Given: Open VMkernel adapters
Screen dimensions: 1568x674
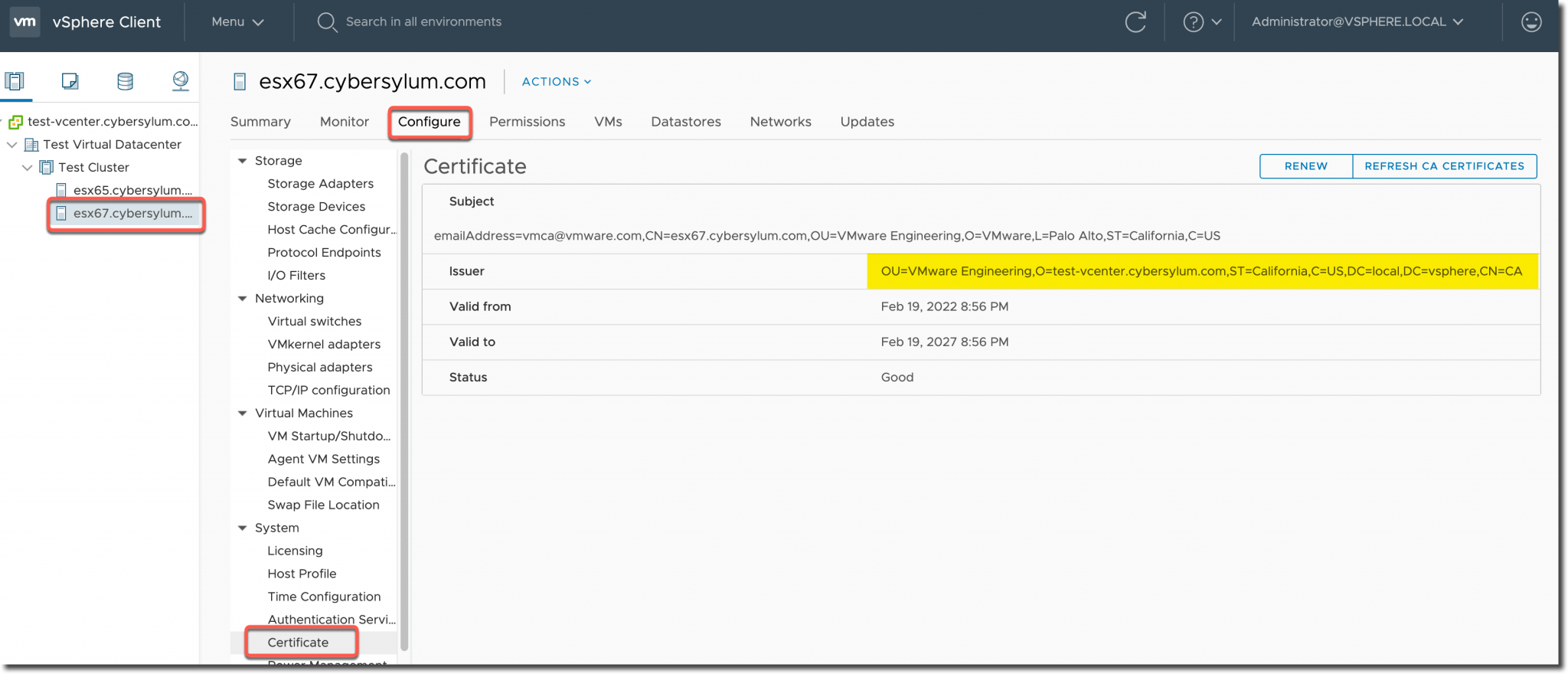Looking at the screenshot, I should coord(324,345).
